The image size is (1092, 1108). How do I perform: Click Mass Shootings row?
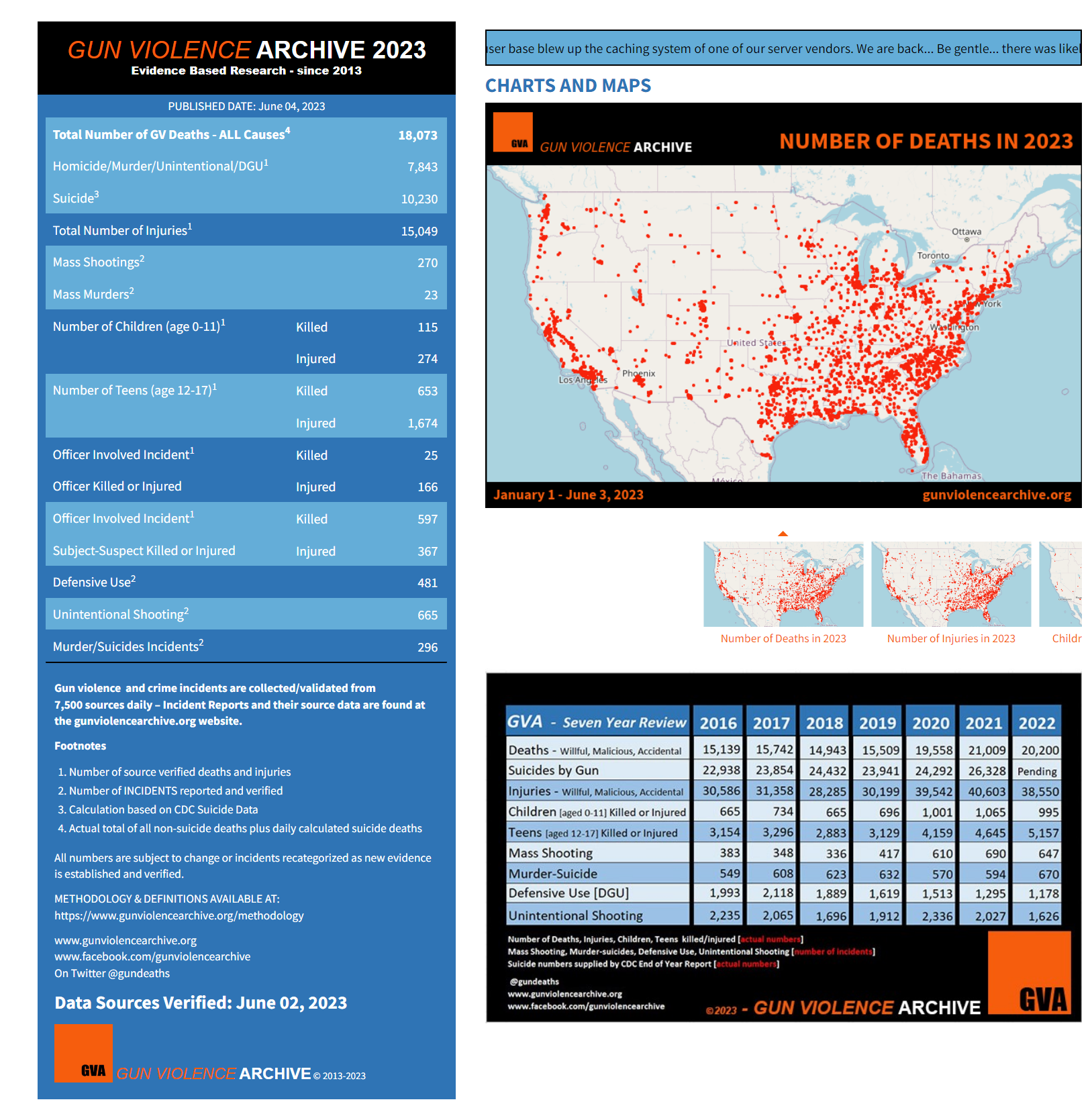pos(246,262)
